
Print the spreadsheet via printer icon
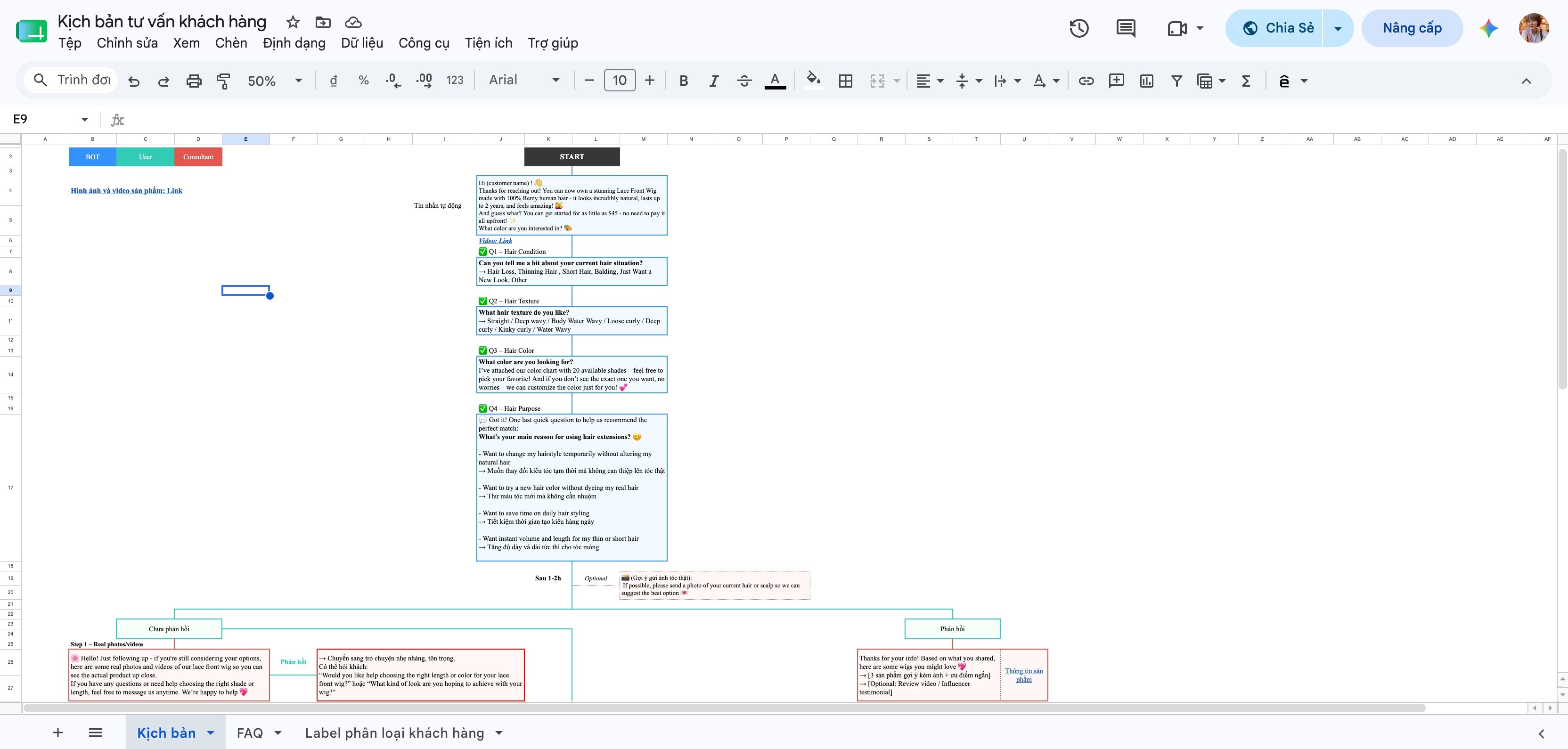tap(194, 81)
